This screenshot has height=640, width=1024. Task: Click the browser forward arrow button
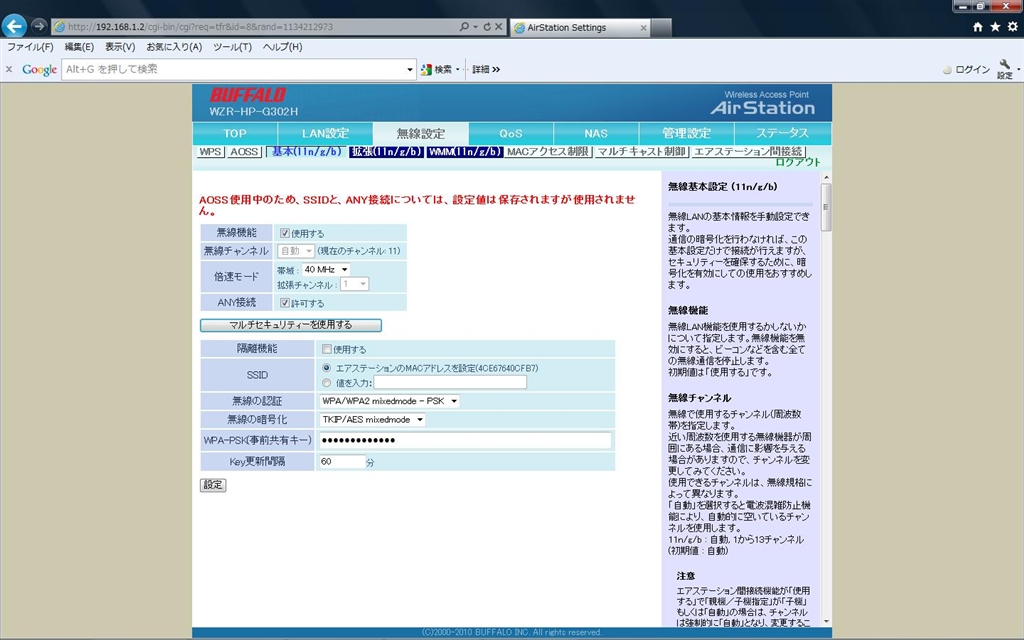pyautogui.click(x=39, y=26)
